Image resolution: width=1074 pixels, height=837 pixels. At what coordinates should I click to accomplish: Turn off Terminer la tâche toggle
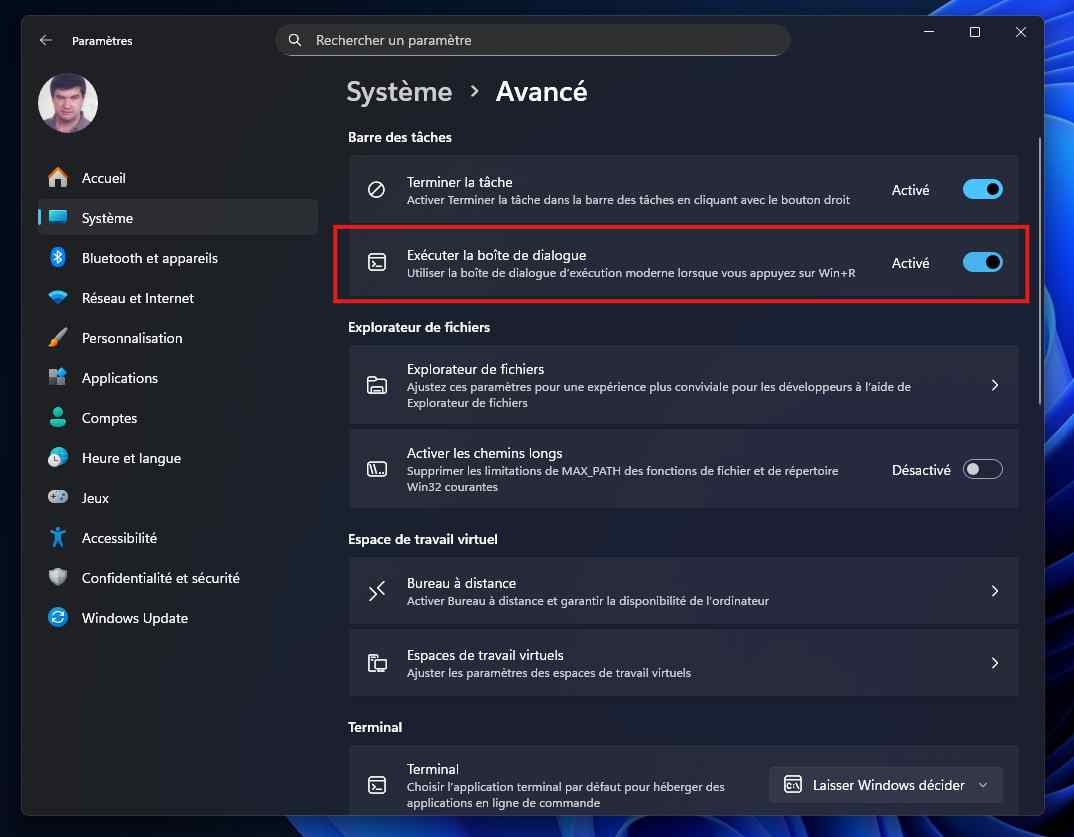982,190
